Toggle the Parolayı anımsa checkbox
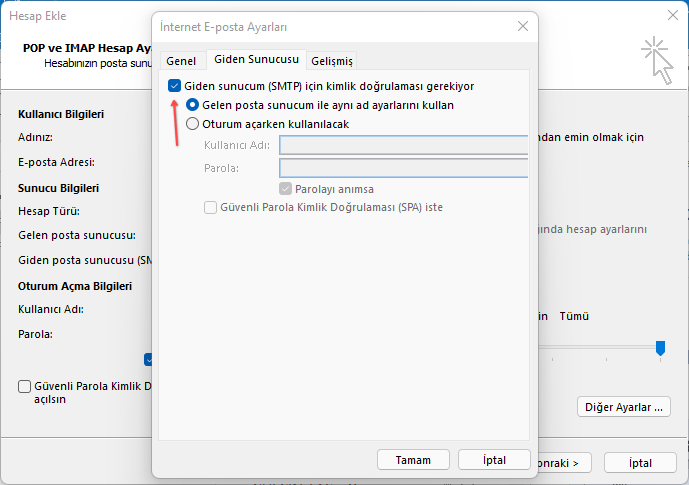The height and width of the screenshot is (485, 689). tap(286, 189)
